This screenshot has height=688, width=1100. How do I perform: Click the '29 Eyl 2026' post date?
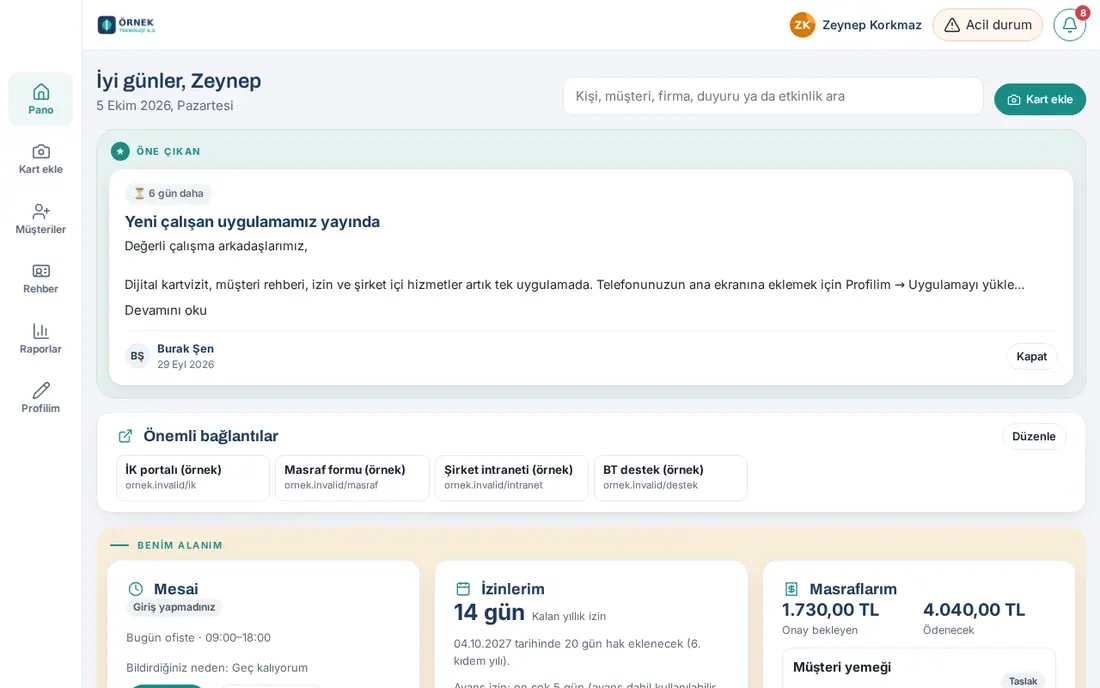[x=185, y=365]
